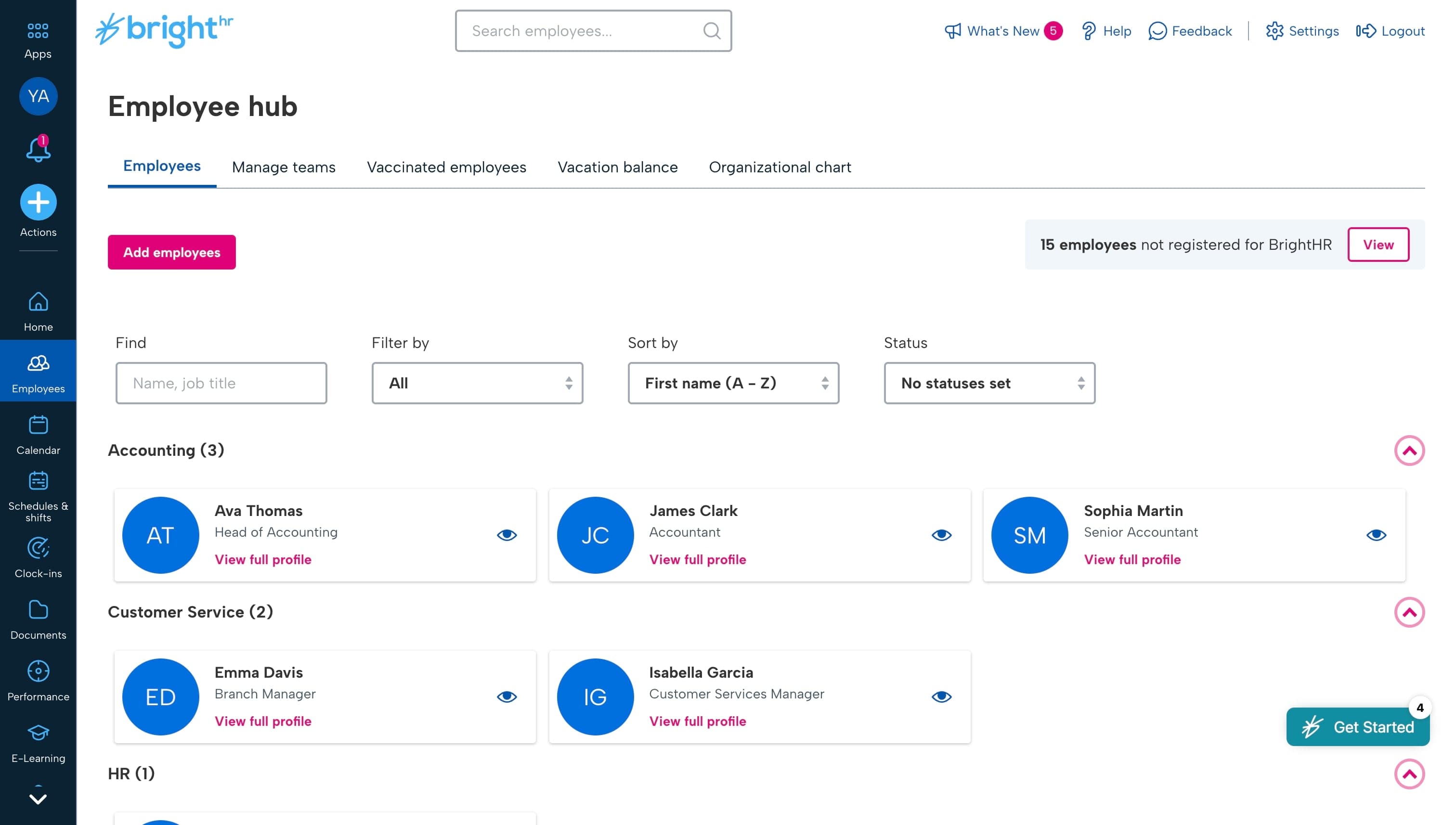Toggle eye icon for Sophia Martin
Screen dimensions: 1456x825
(x=1376, y=535)
